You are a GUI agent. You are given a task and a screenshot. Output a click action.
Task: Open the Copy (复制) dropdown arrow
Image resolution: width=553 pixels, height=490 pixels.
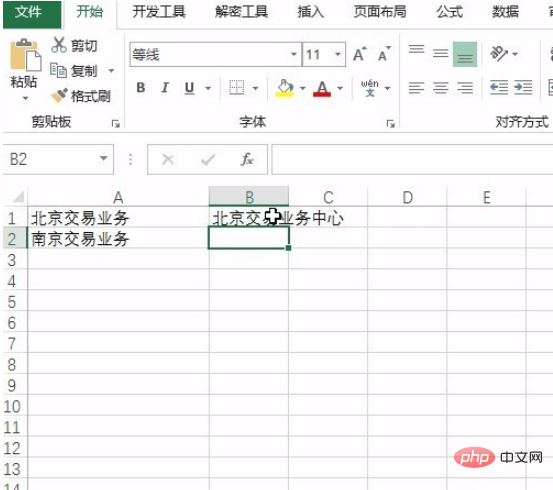pyautogui.click(x=111, y=71)
